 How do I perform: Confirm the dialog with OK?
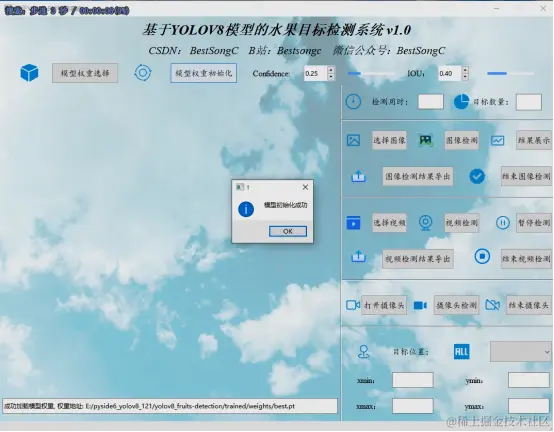288,231
